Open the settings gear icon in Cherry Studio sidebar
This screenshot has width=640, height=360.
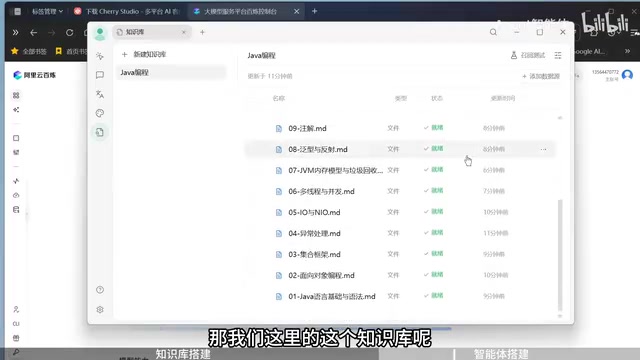point(100,309)
